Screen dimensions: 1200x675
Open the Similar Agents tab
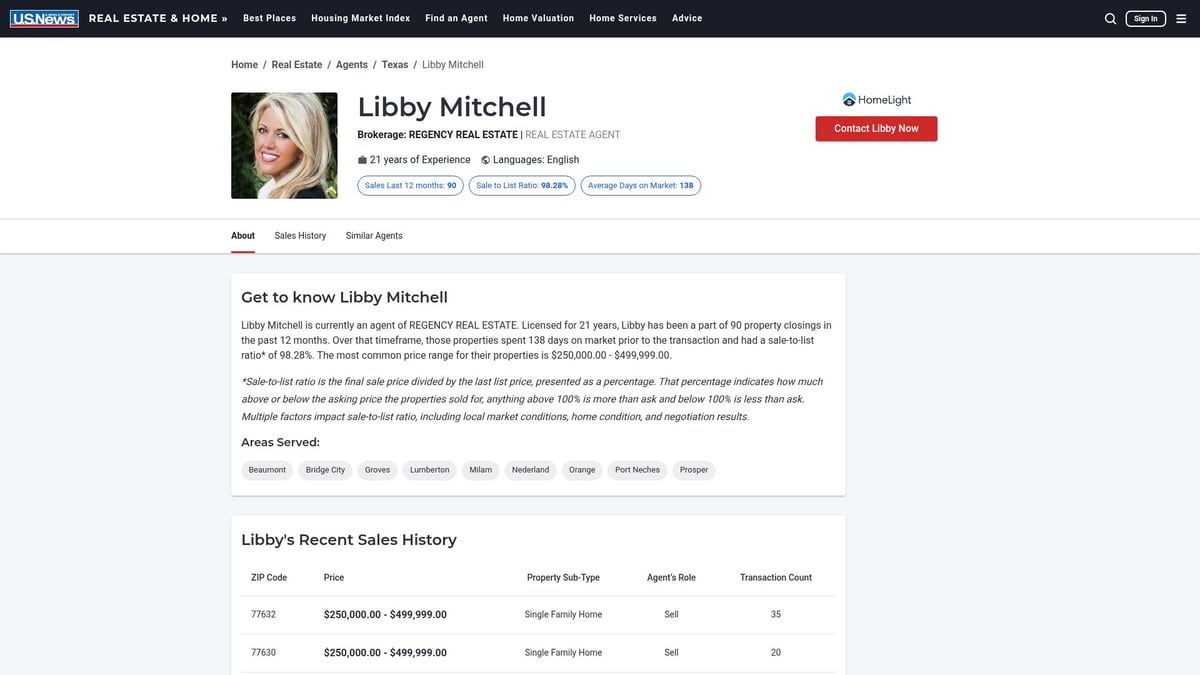[374, 235]
